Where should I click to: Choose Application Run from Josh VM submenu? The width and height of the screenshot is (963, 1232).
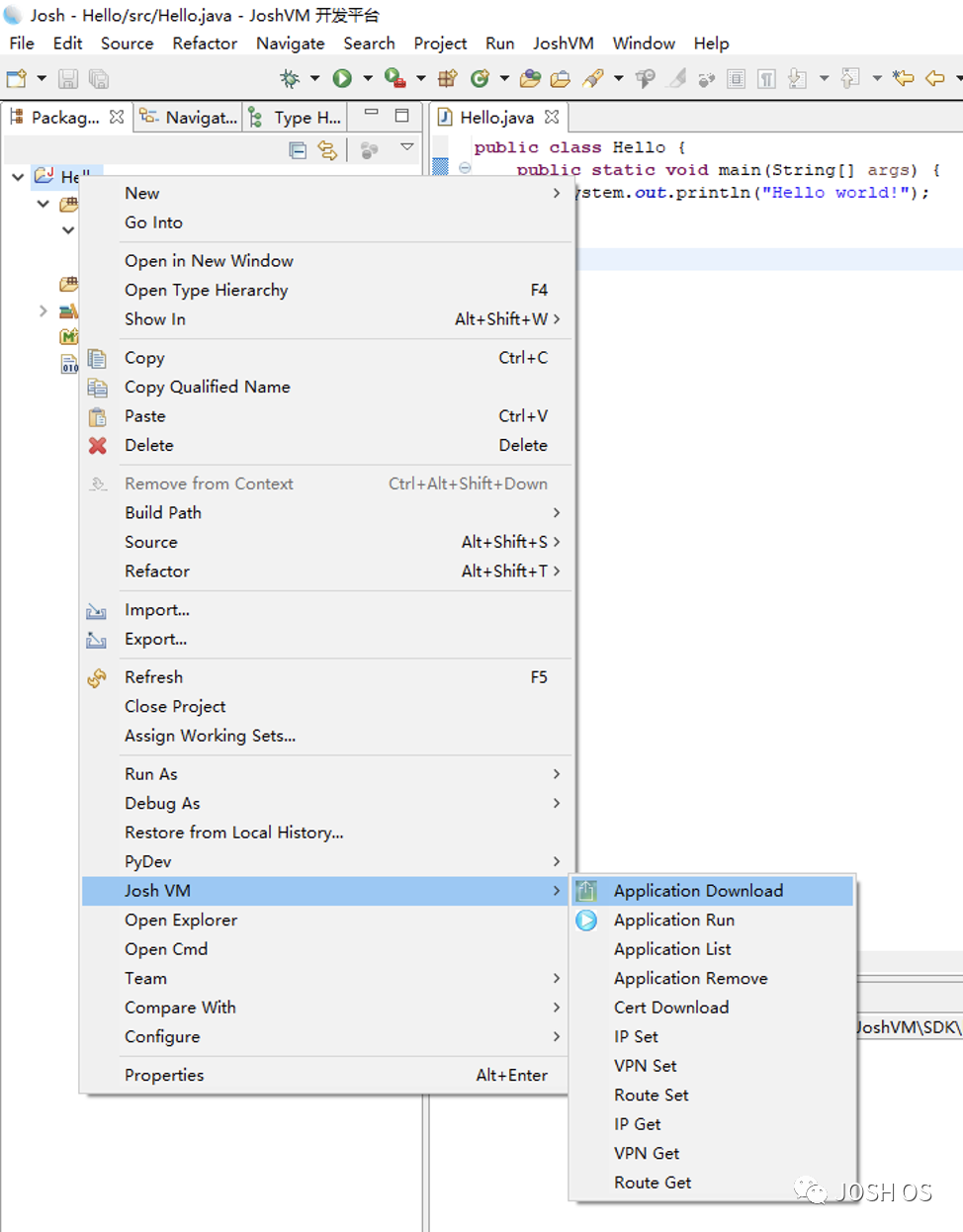[x=712, y=921]
